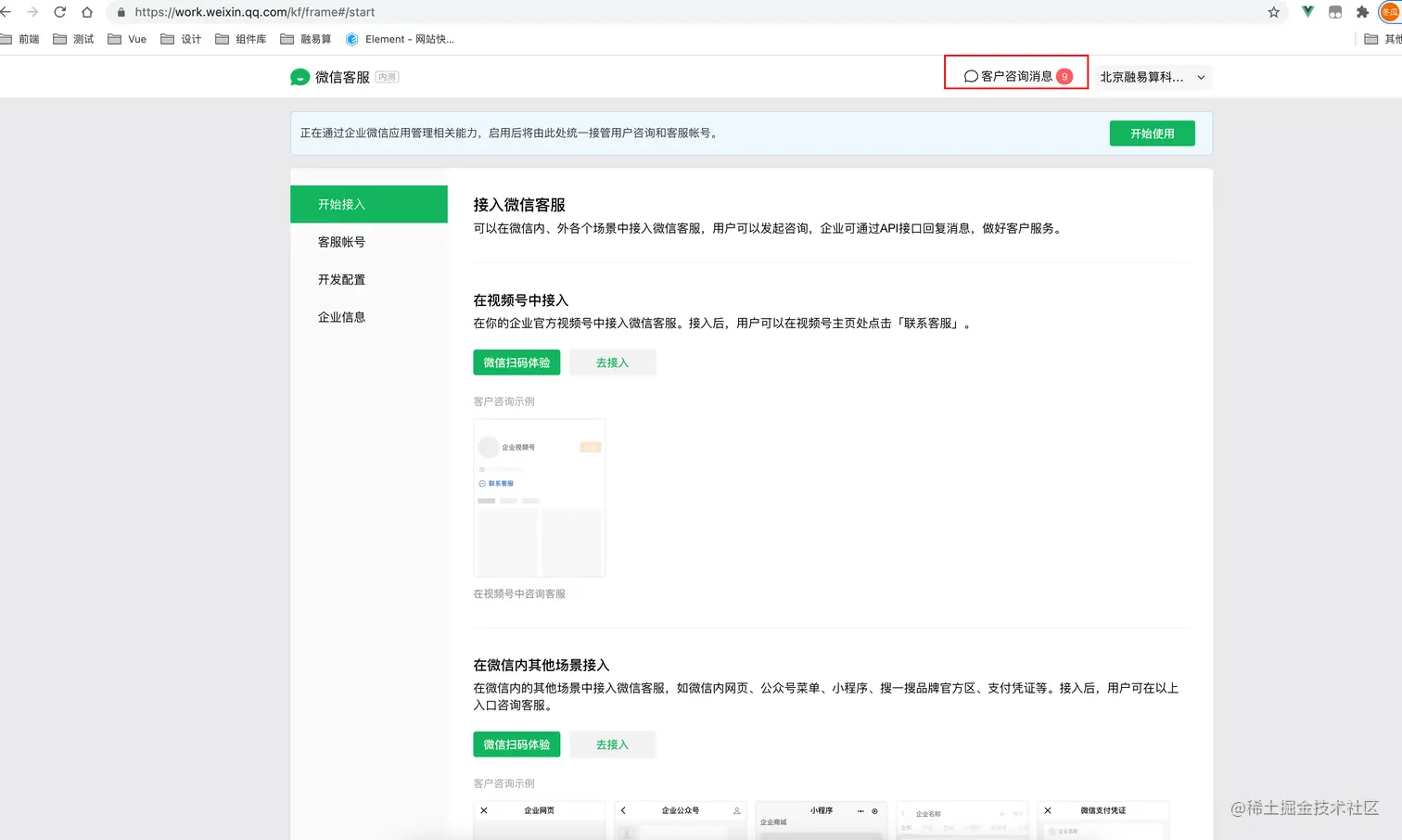1402x840 pixels.
Task: Open the 其他 bookmarks folder at right
Action: click(1383, 39)
